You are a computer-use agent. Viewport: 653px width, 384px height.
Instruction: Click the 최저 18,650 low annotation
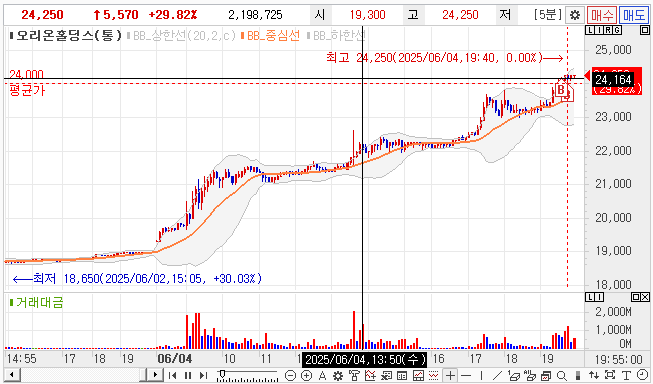coord(137,279)
